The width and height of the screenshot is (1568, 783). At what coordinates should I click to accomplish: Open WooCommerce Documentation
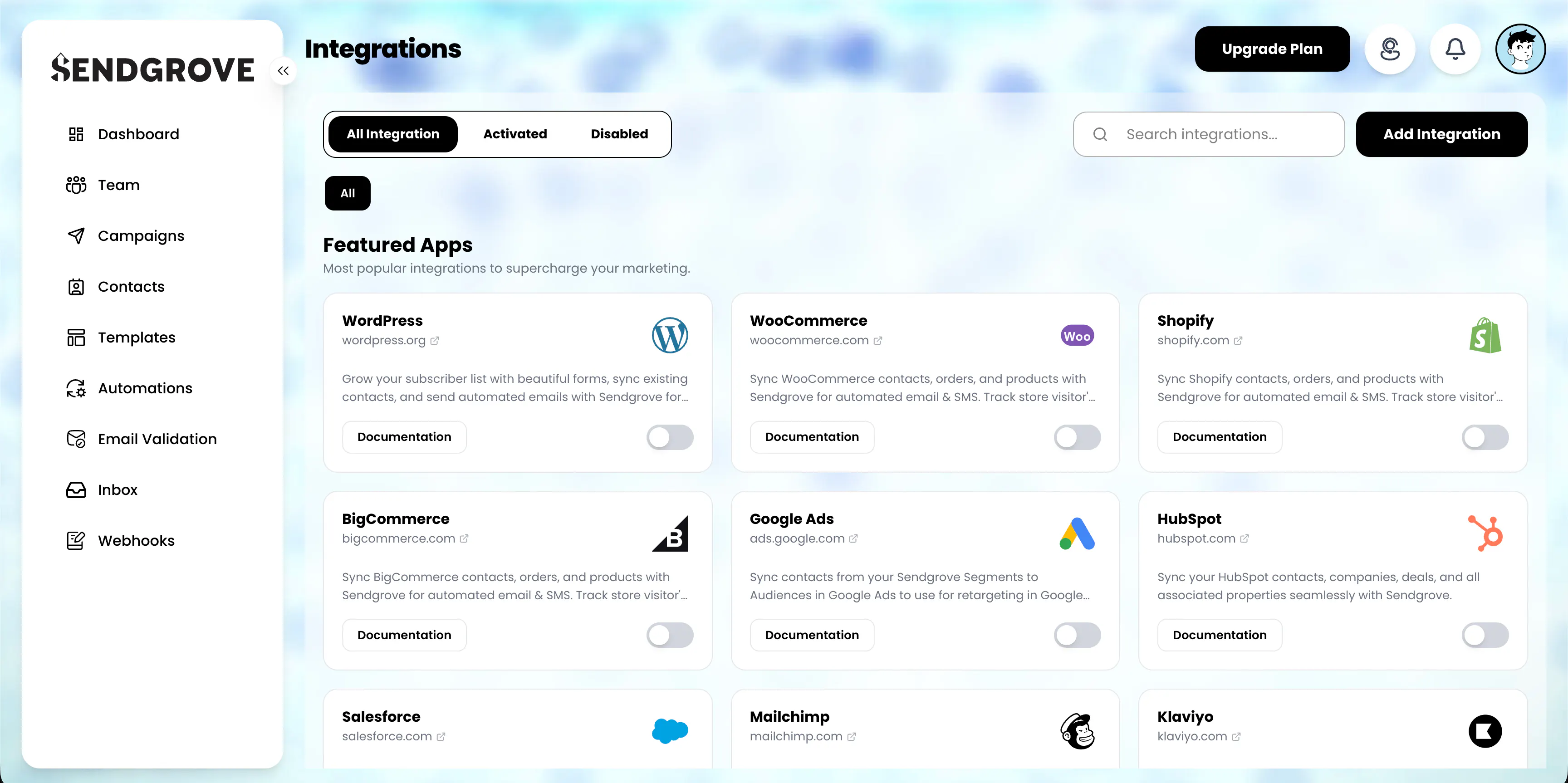(x=812, y=437)
